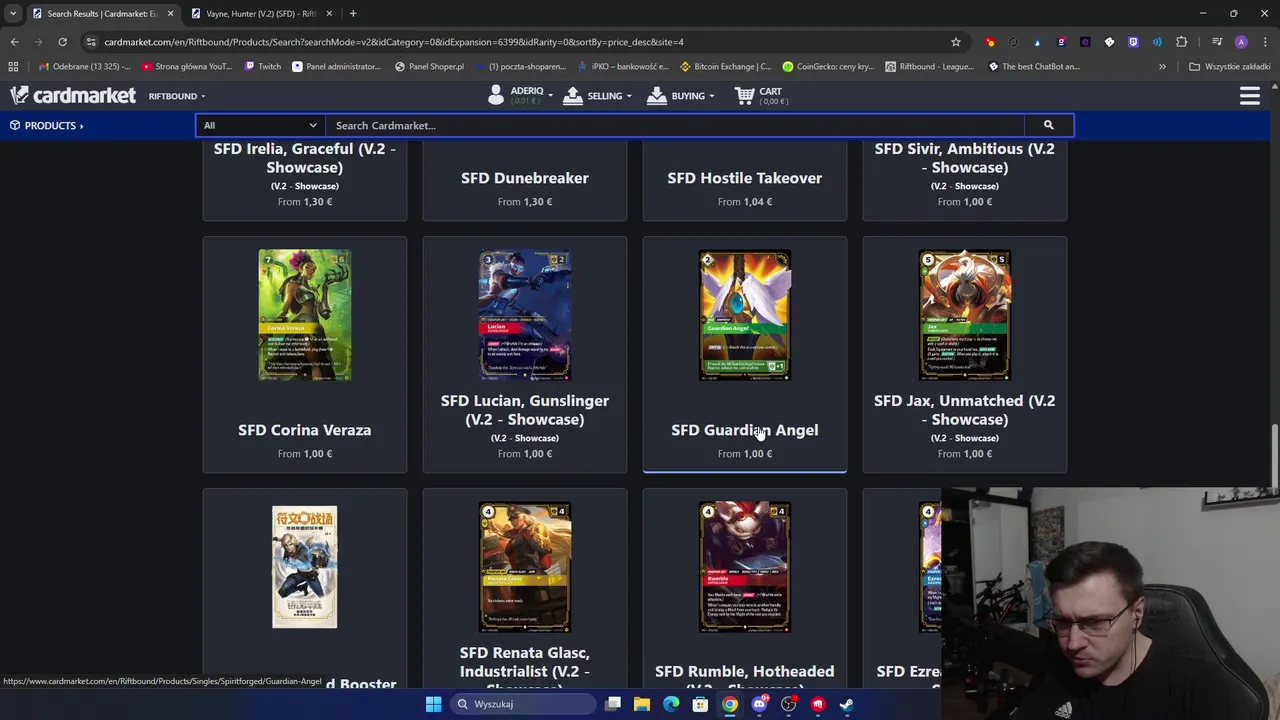
Task: Open SFD Guardian Angel product link
Action: click(745, 430)
